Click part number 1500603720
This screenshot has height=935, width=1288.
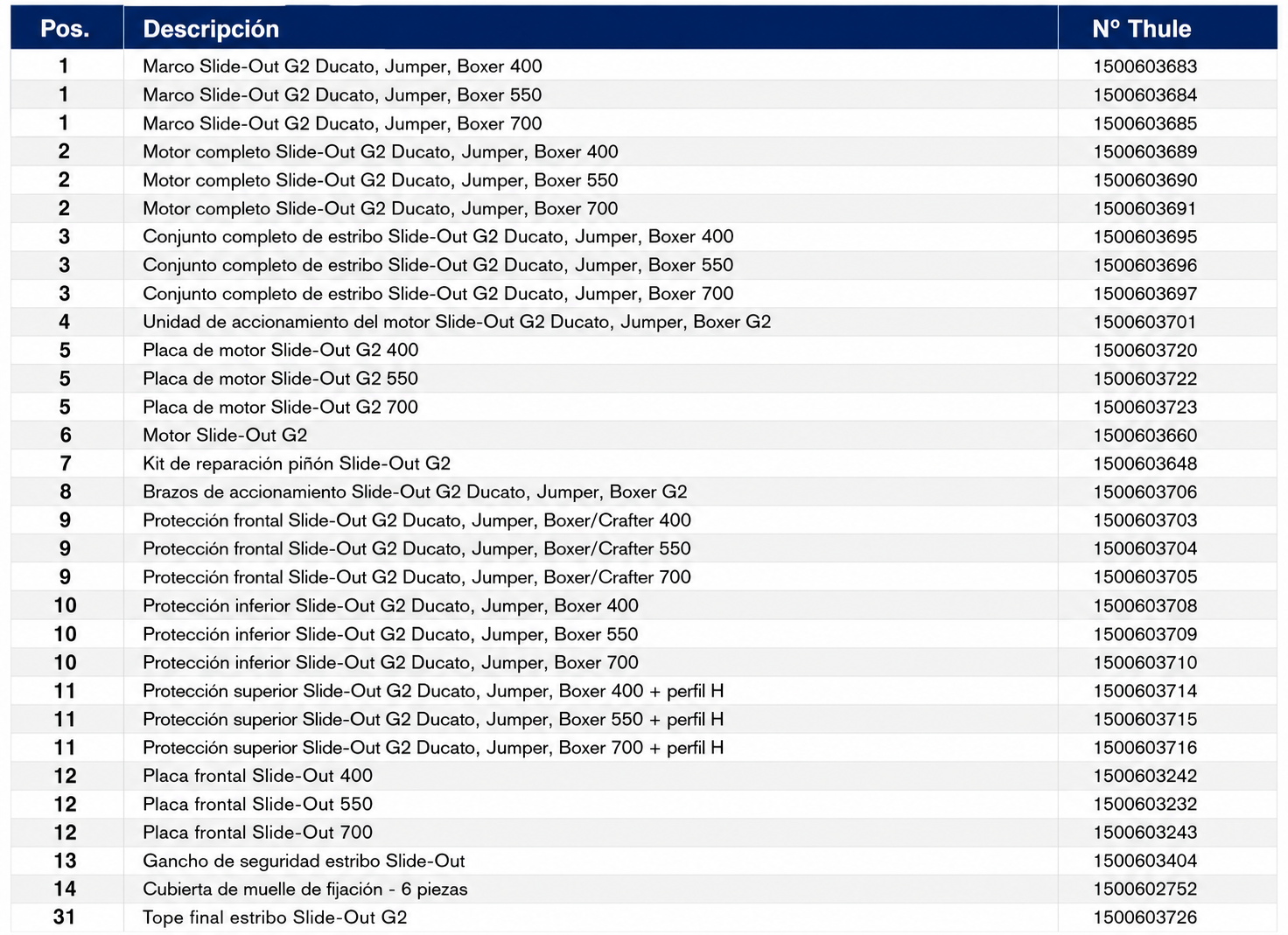(x=1144, y=350)
